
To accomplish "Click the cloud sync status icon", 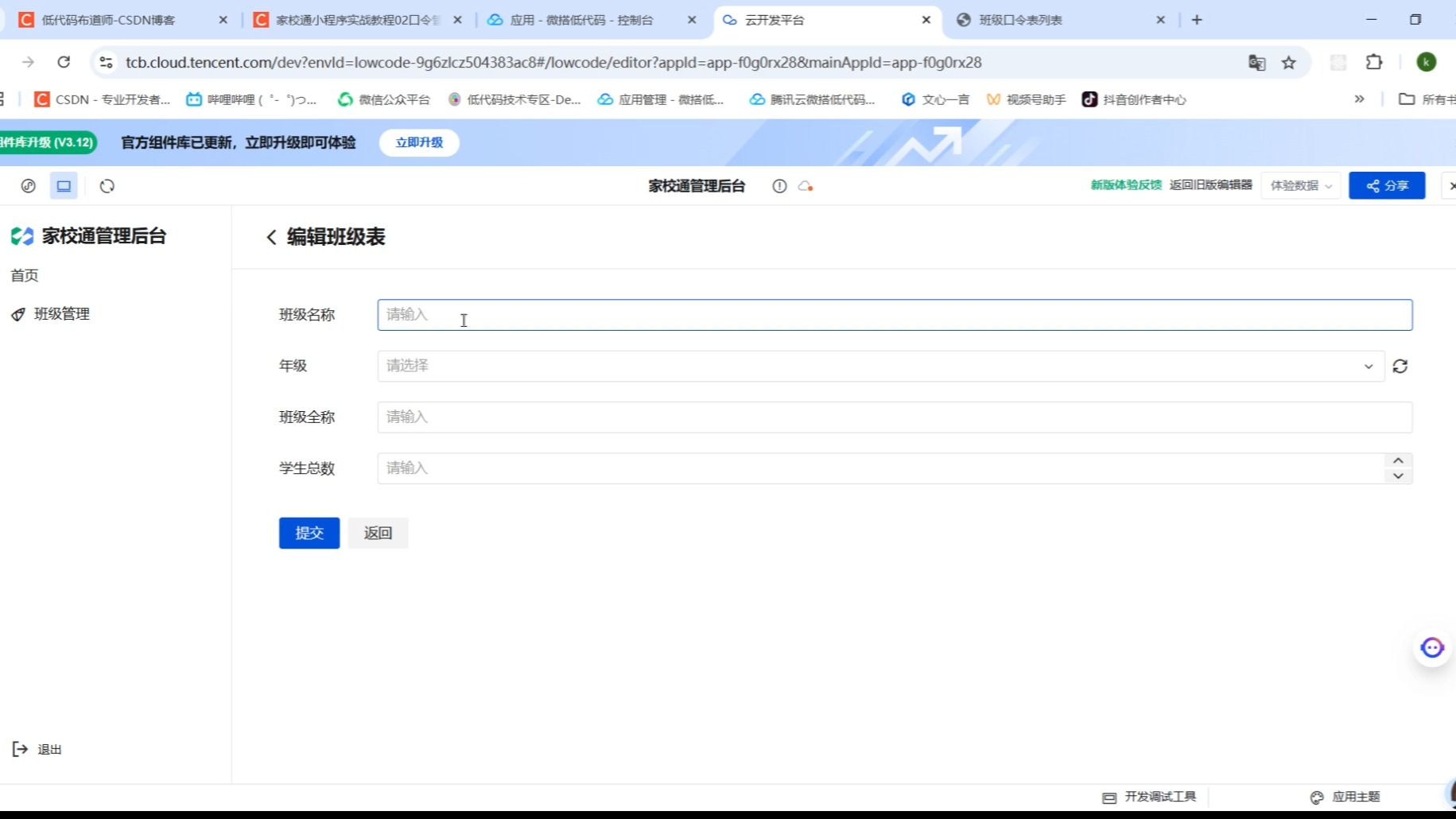I will click(806, 186).
